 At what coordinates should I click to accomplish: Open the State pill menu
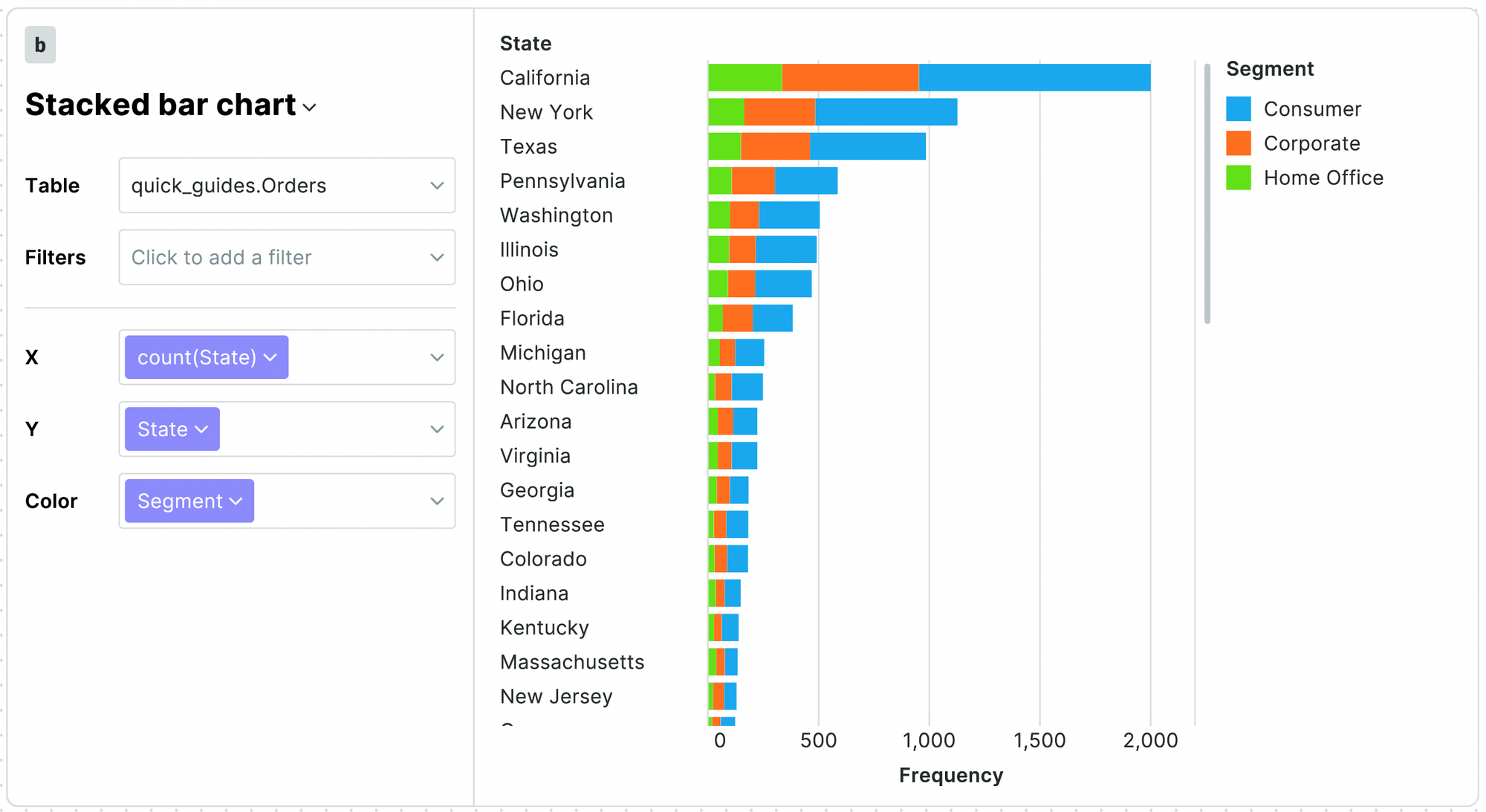click(172, 429)
